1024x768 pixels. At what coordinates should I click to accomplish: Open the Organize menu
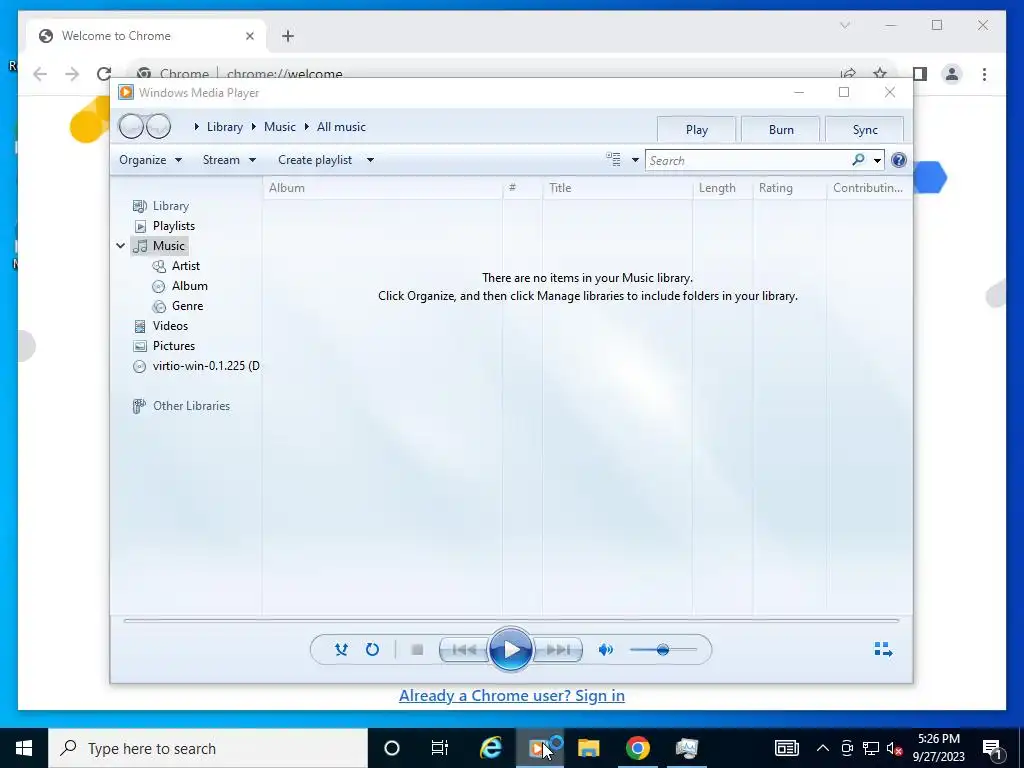pos(150,160)
